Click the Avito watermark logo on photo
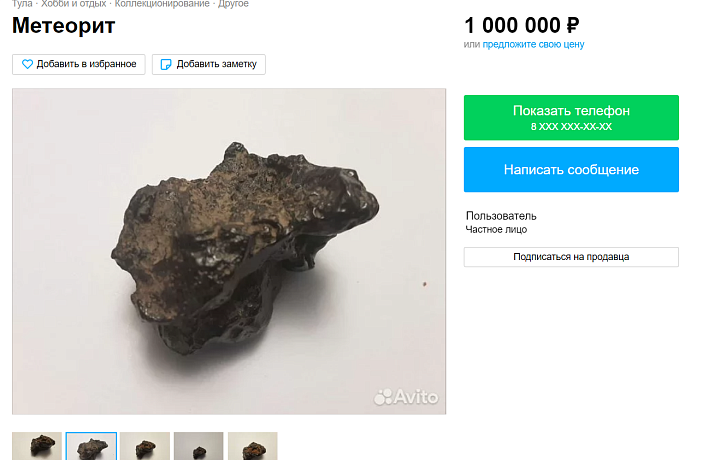This screenshot has height=460, width=720. (x=406, y=397)
